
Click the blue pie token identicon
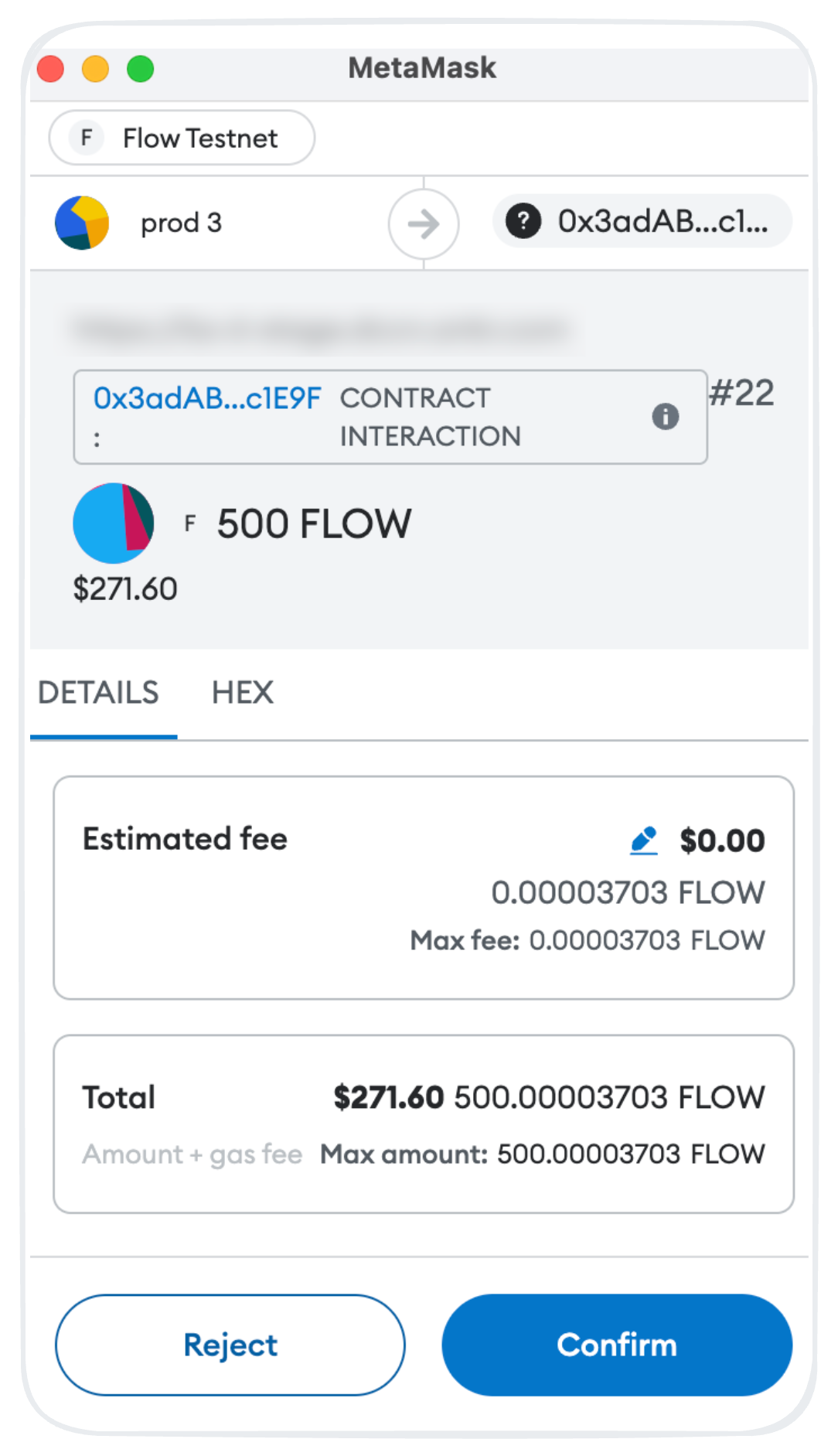click(113, 523)
